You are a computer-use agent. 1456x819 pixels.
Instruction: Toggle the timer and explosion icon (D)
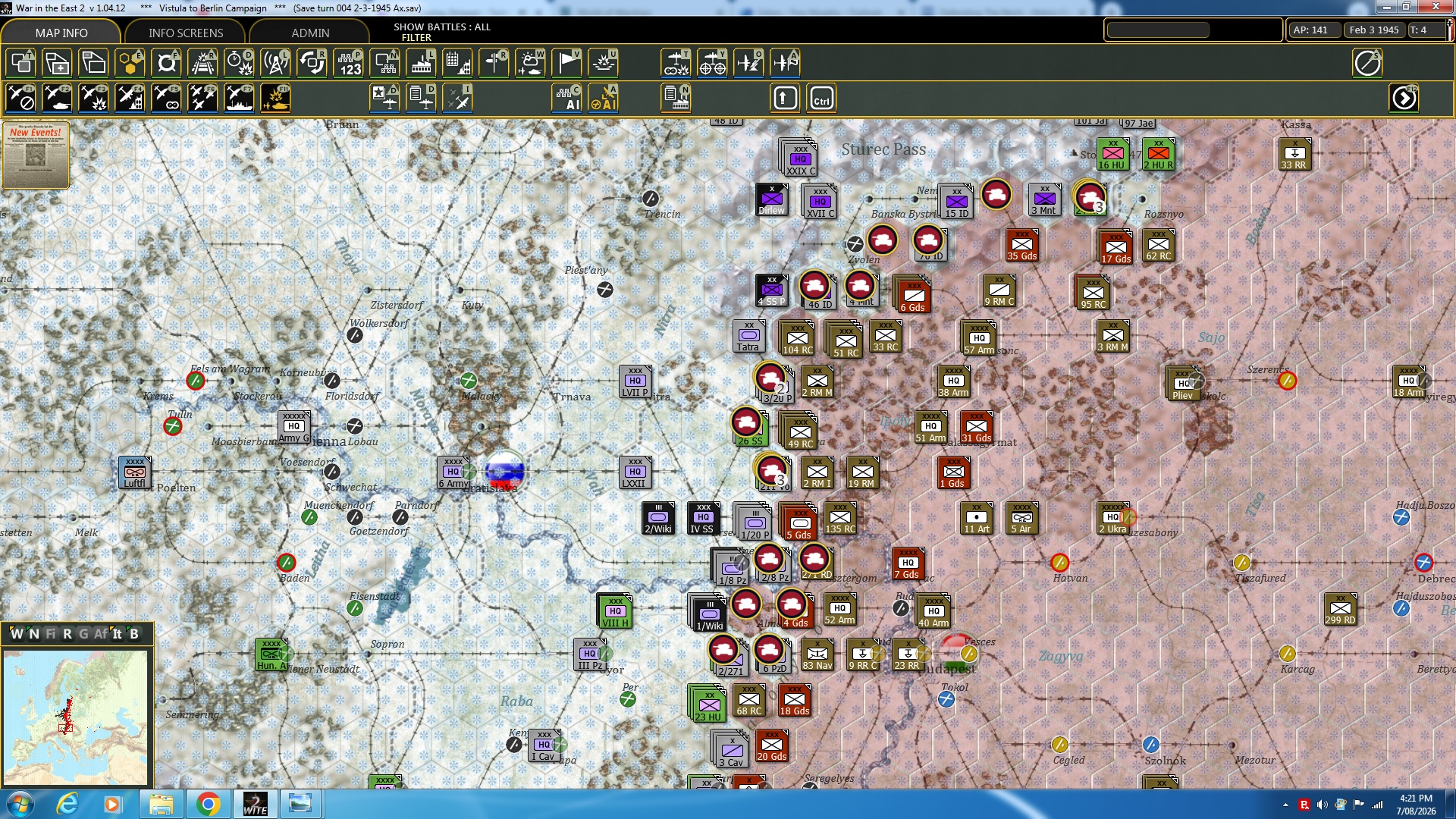239,63
